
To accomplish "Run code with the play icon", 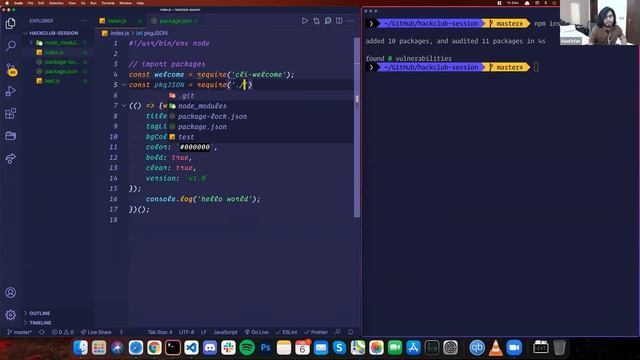I will 304,21.
